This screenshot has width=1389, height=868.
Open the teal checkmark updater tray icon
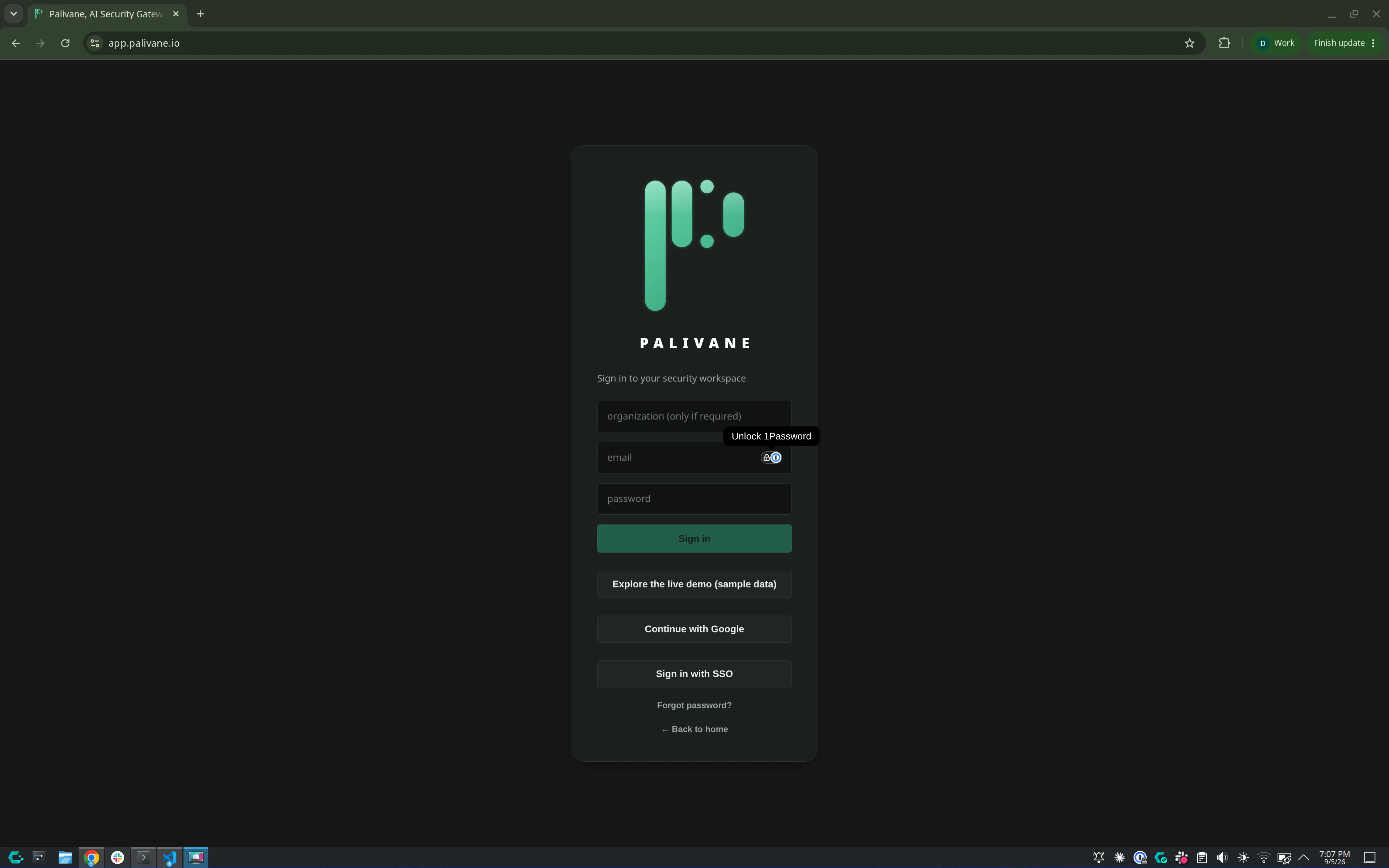coord(1160,857)
